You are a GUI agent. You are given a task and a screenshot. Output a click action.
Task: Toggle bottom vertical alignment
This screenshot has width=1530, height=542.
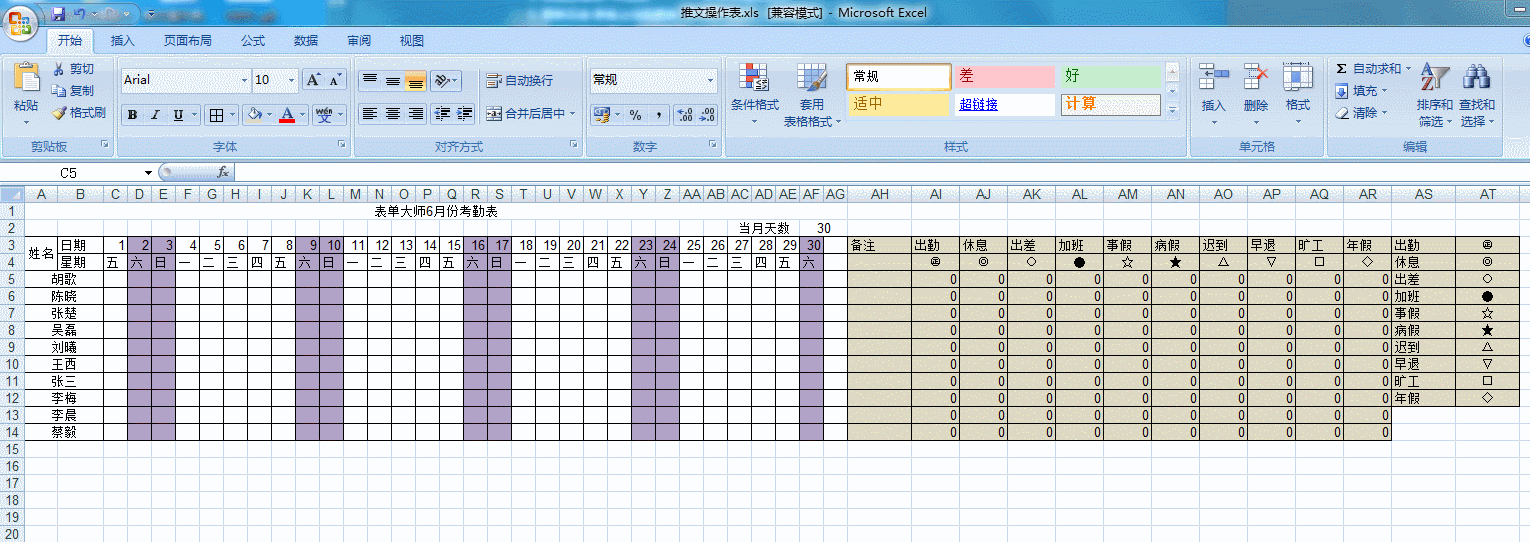[416, 81]
